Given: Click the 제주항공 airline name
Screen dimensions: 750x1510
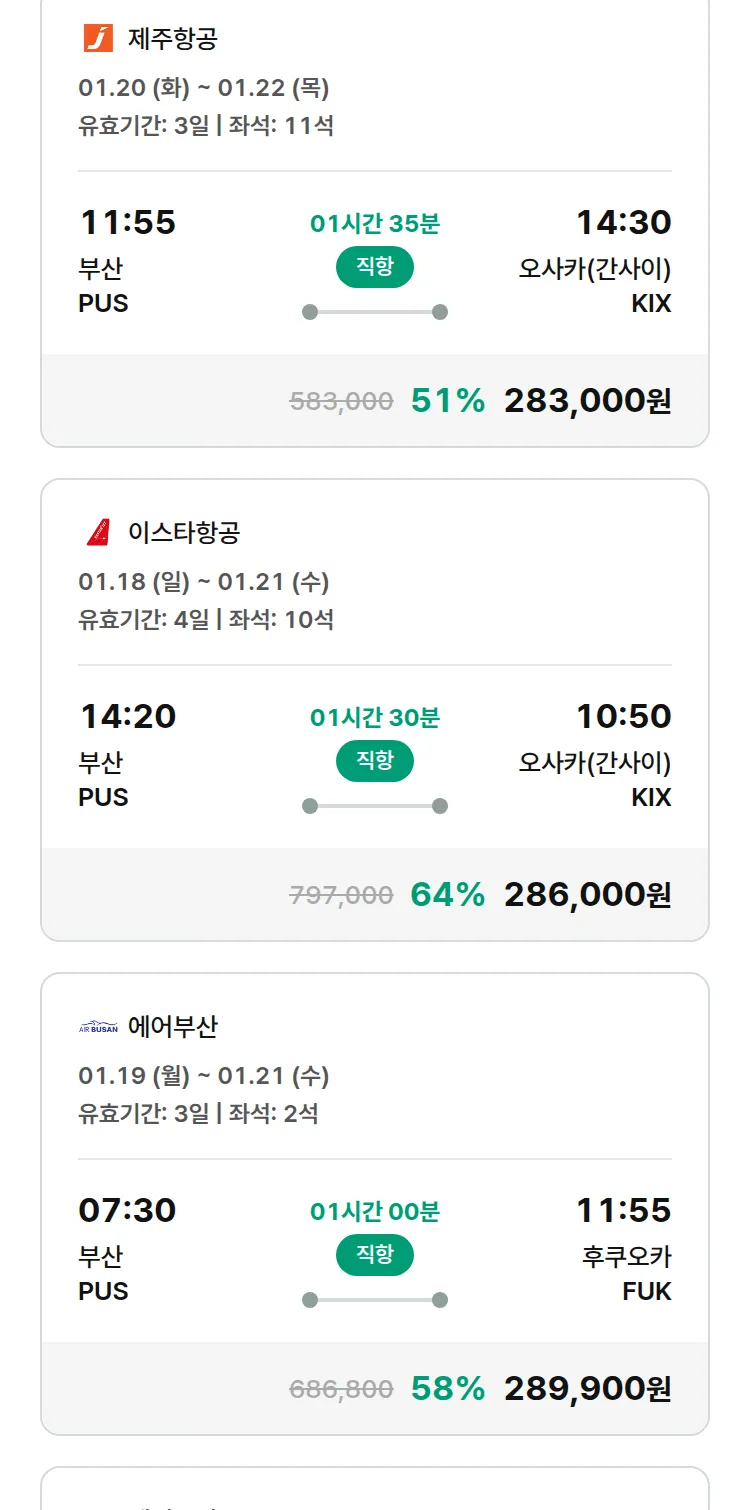Looking at the screenshot, I should pos(173,39).
